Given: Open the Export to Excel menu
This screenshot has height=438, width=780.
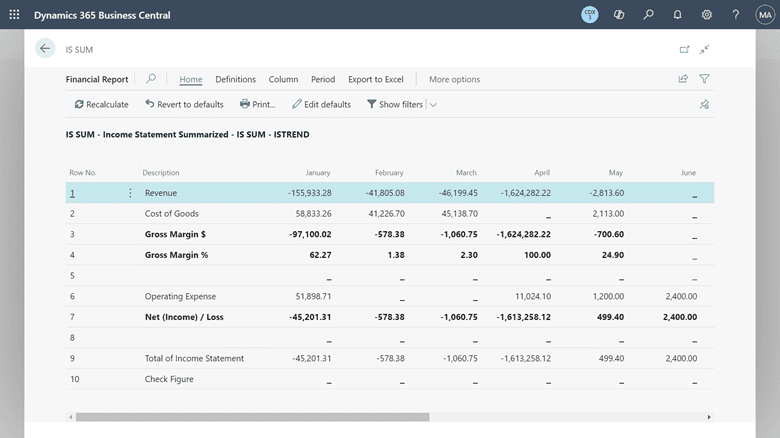Looking at the screenshot, I should pyautogui.click(x=375, y=79).
